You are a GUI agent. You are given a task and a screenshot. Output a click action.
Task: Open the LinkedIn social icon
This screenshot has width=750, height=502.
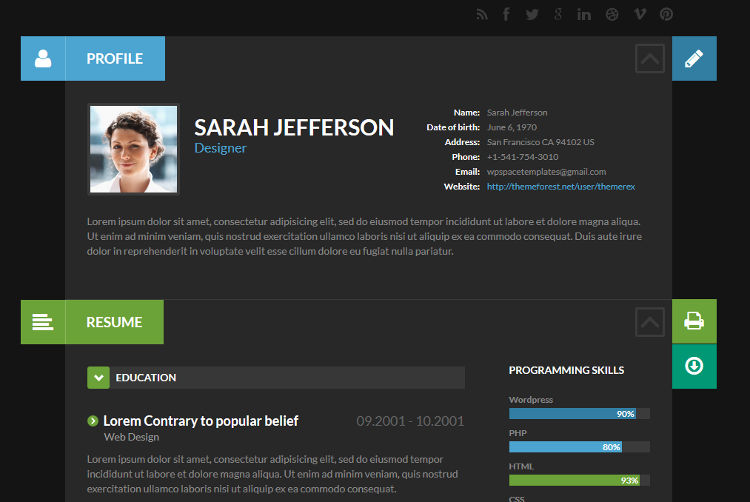584,15
